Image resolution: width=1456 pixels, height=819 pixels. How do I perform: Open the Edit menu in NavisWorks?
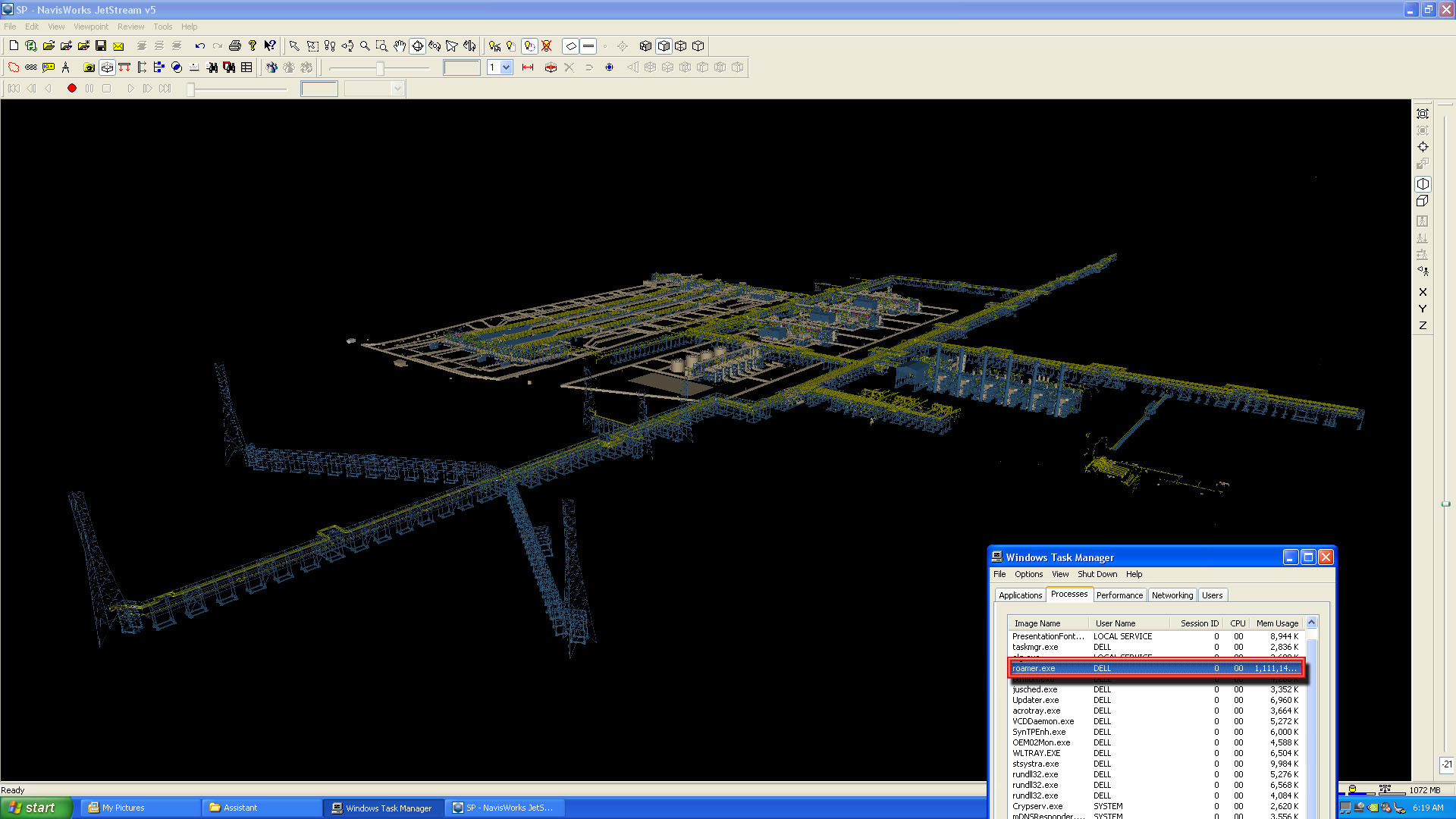point(32,27)
